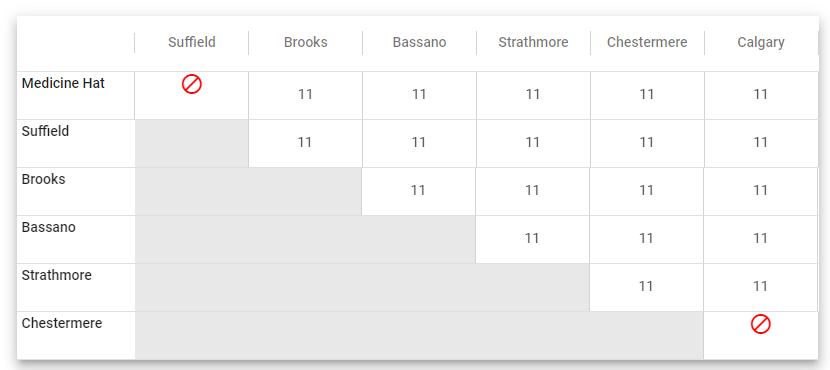Click the prohibited icon for Medicine Hat to Suffield
This screenshot has width=830, height=370.
(x=192, y=84)
